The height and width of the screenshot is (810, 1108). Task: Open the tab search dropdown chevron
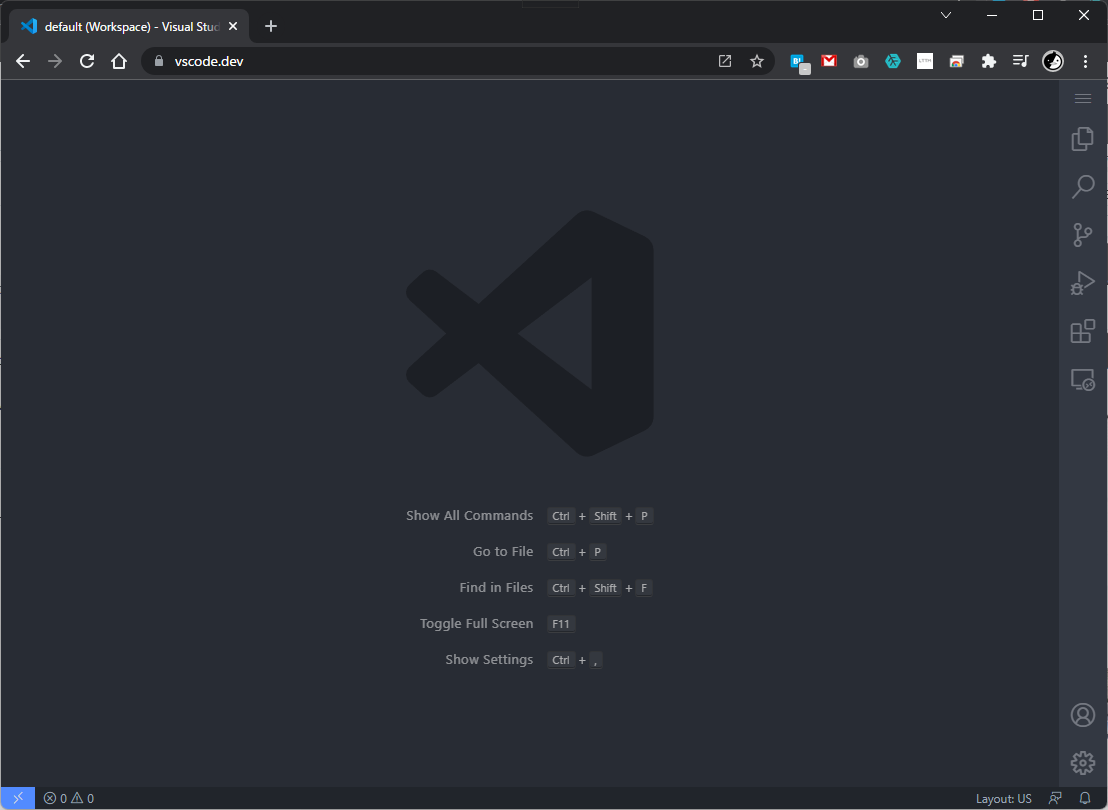(946, 15)
